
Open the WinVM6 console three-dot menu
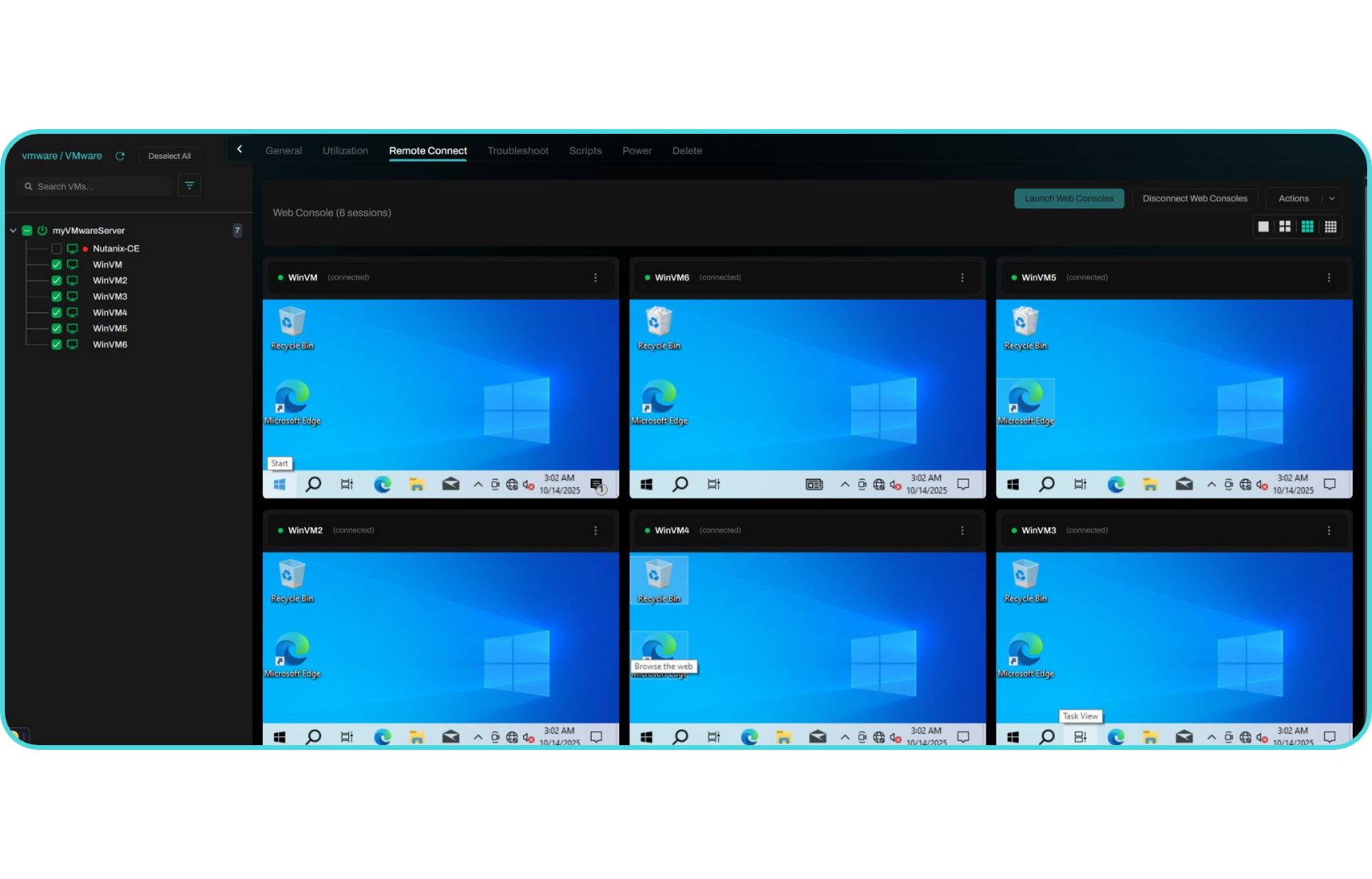point(962,277)
